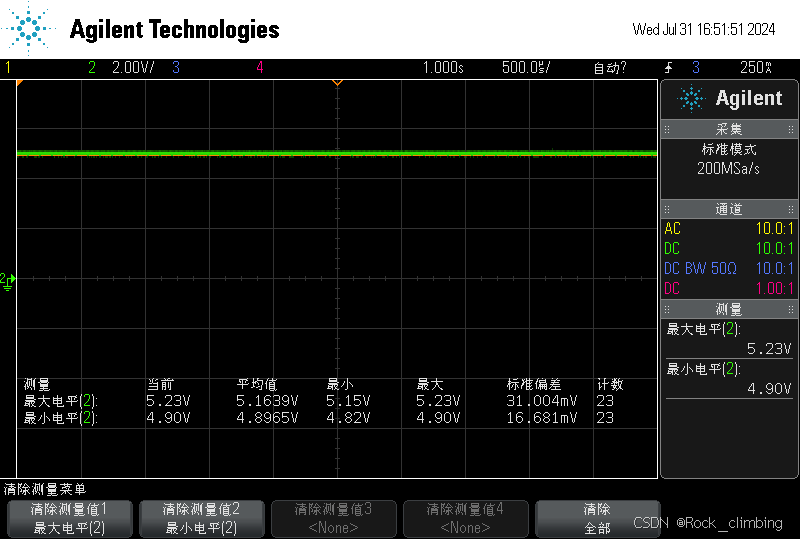This screenshot has height=539, width=800.
Task: Click the 最小 5.15V table cell
Action: pyautogui.click(x=348, y=401)
